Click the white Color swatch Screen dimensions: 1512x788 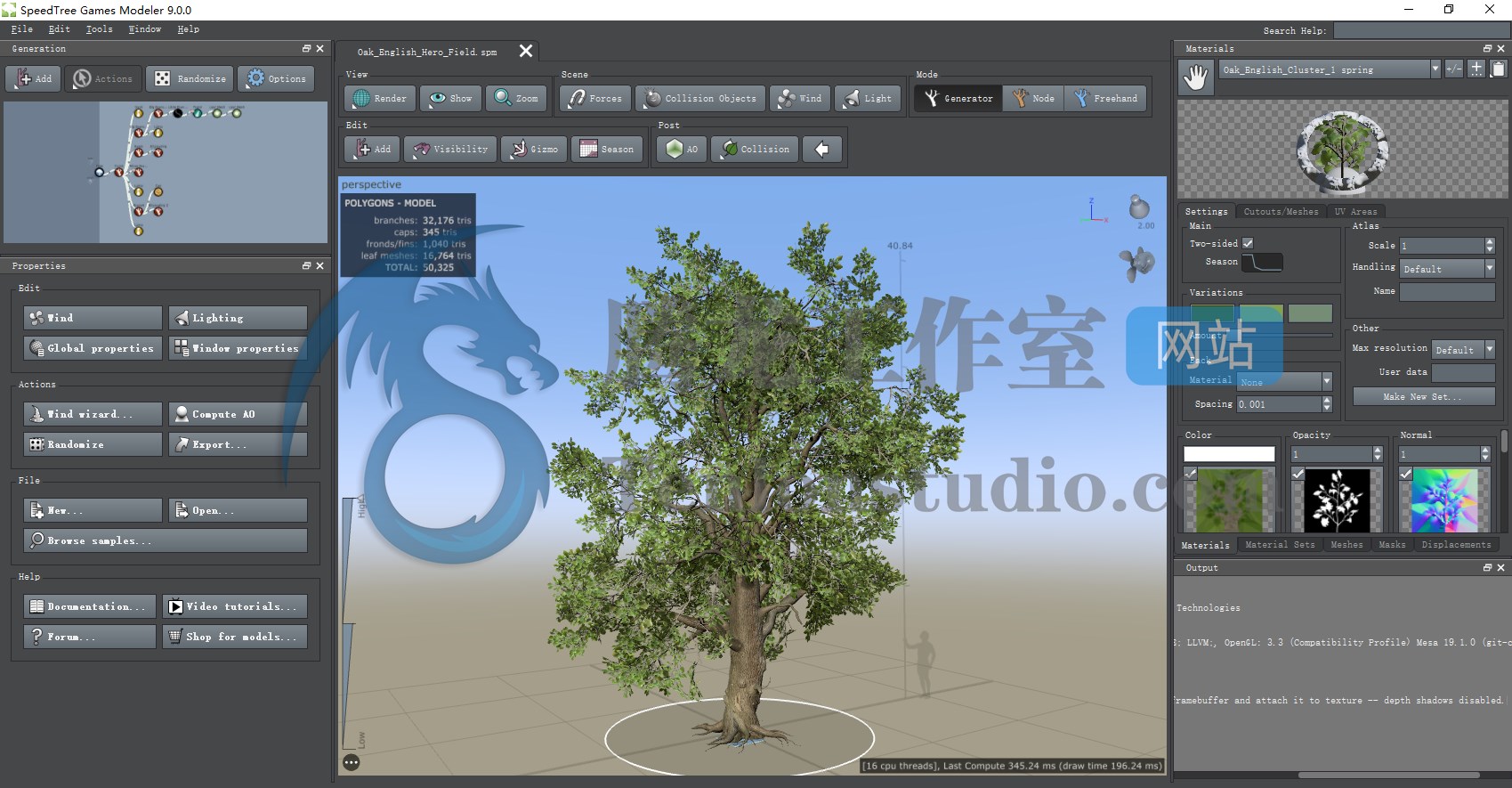point(1229,454)
